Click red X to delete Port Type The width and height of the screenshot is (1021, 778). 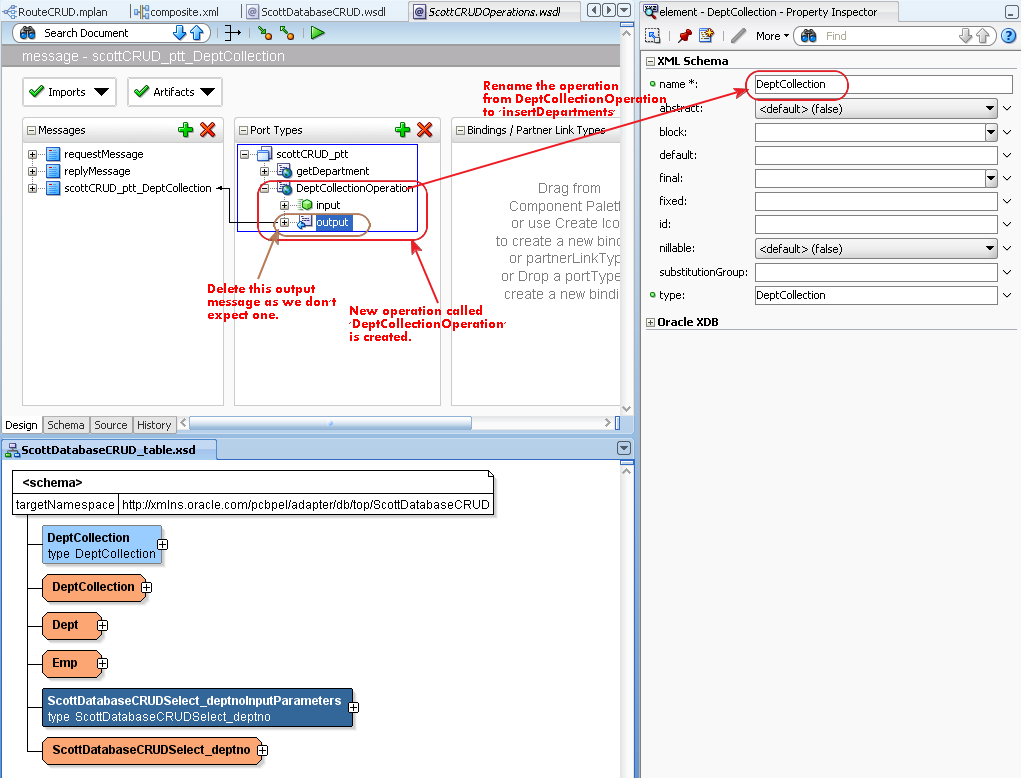coord(425,130)
